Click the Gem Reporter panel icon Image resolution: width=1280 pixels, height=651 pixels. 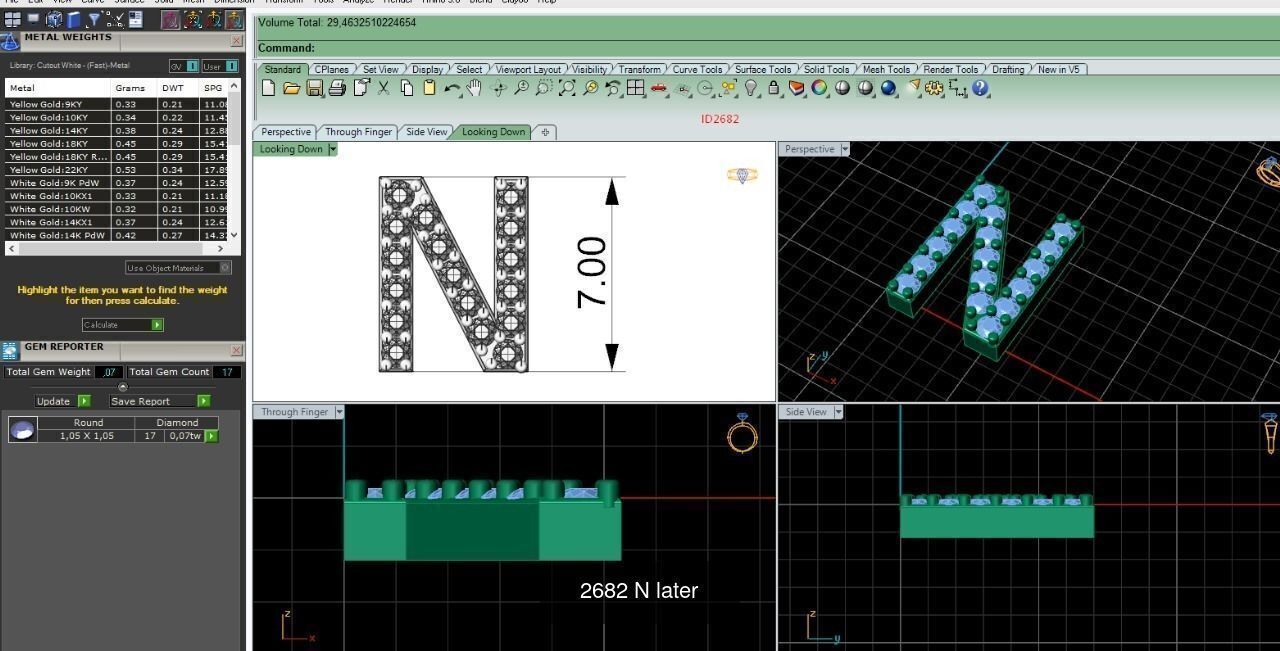pyautogui.click(x=10, y=350)
